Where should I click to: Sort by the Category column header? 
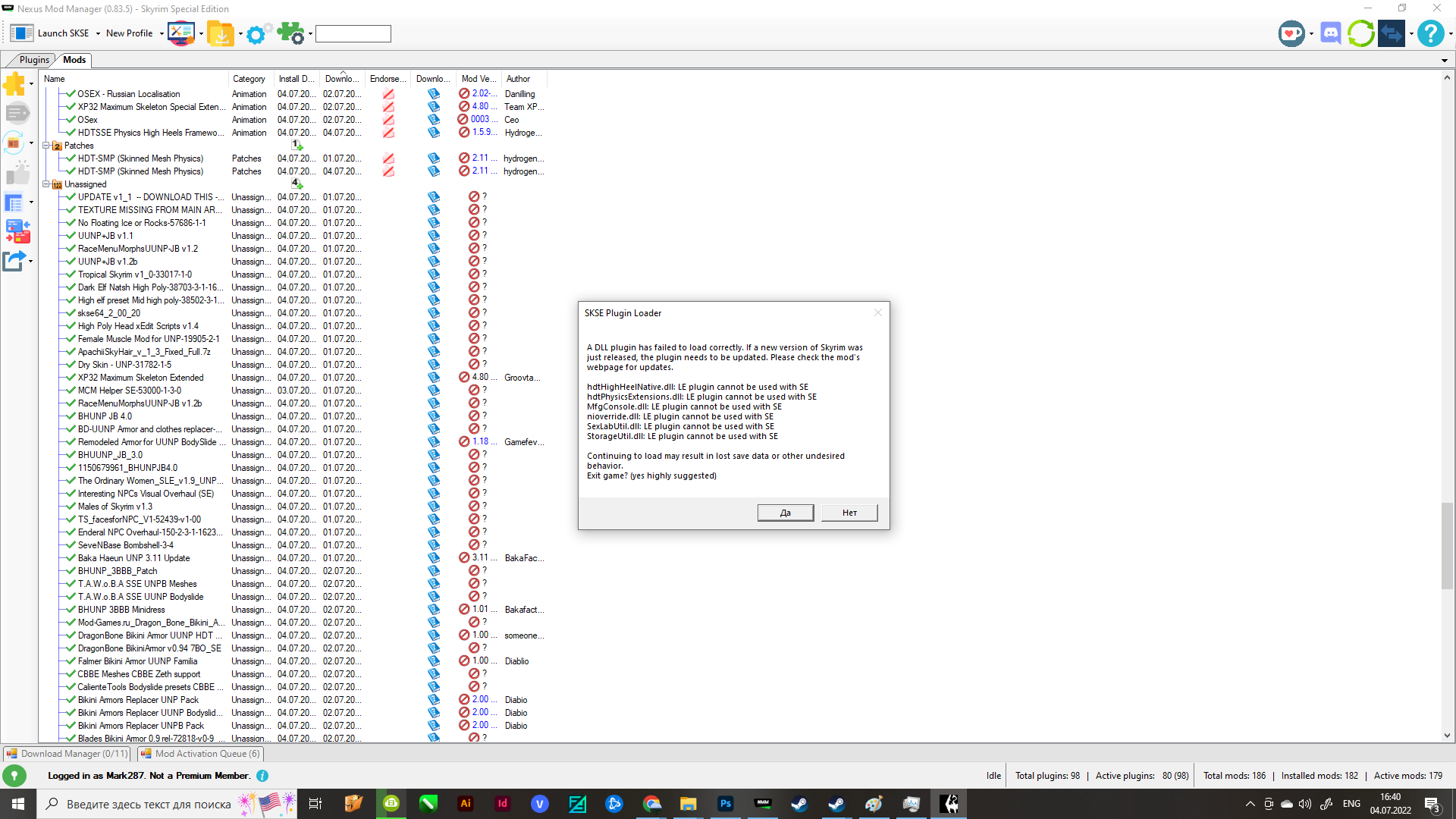tap(251, 79)
